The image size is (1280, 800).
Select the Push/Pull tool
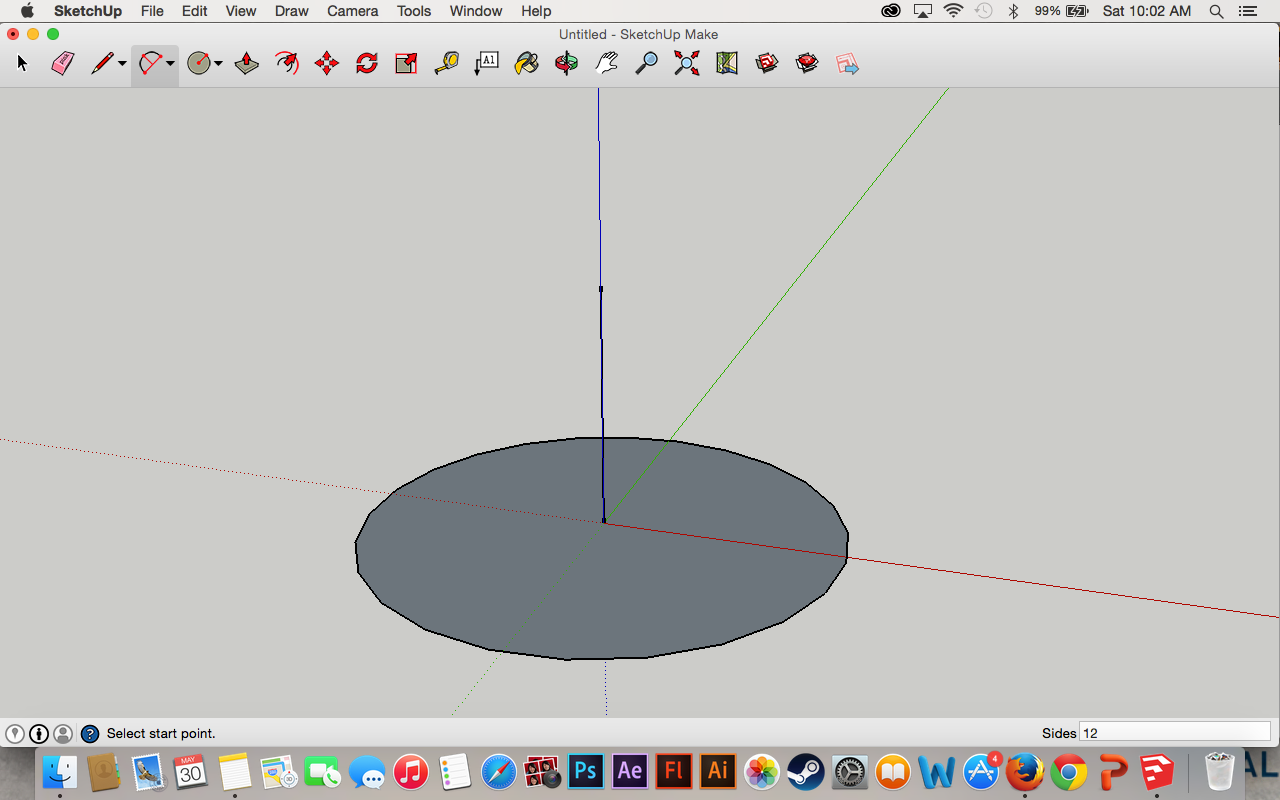(246, 62)
